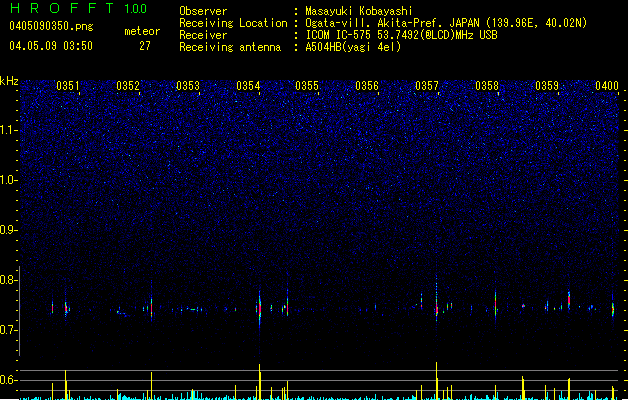Click the 0357 time marker
The width and height of the screenshot is (629, 400).
coord(427,85)
